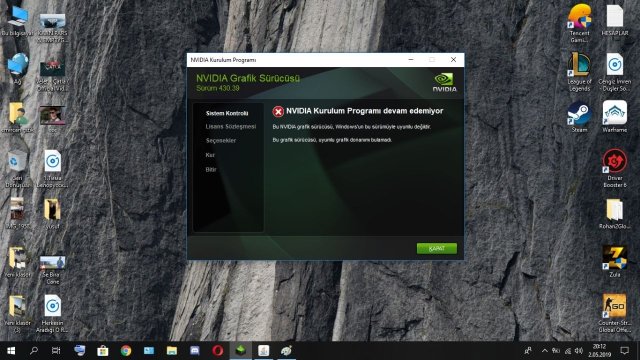Screen dimensions: 640x360
Task: Open the Yeni klasör folder icon
Action: (17, 261)
